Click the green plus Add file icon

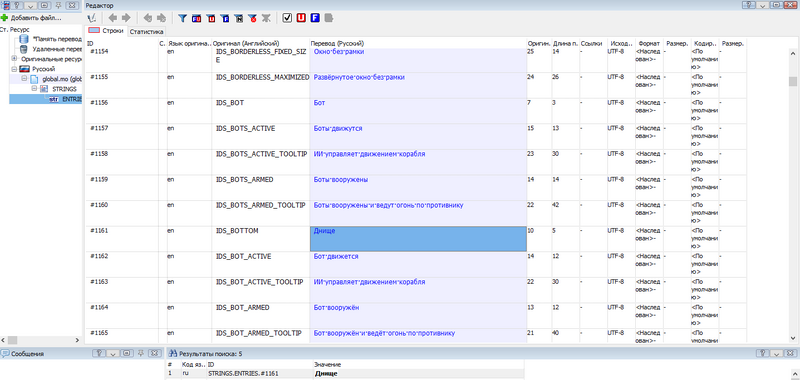5,17
